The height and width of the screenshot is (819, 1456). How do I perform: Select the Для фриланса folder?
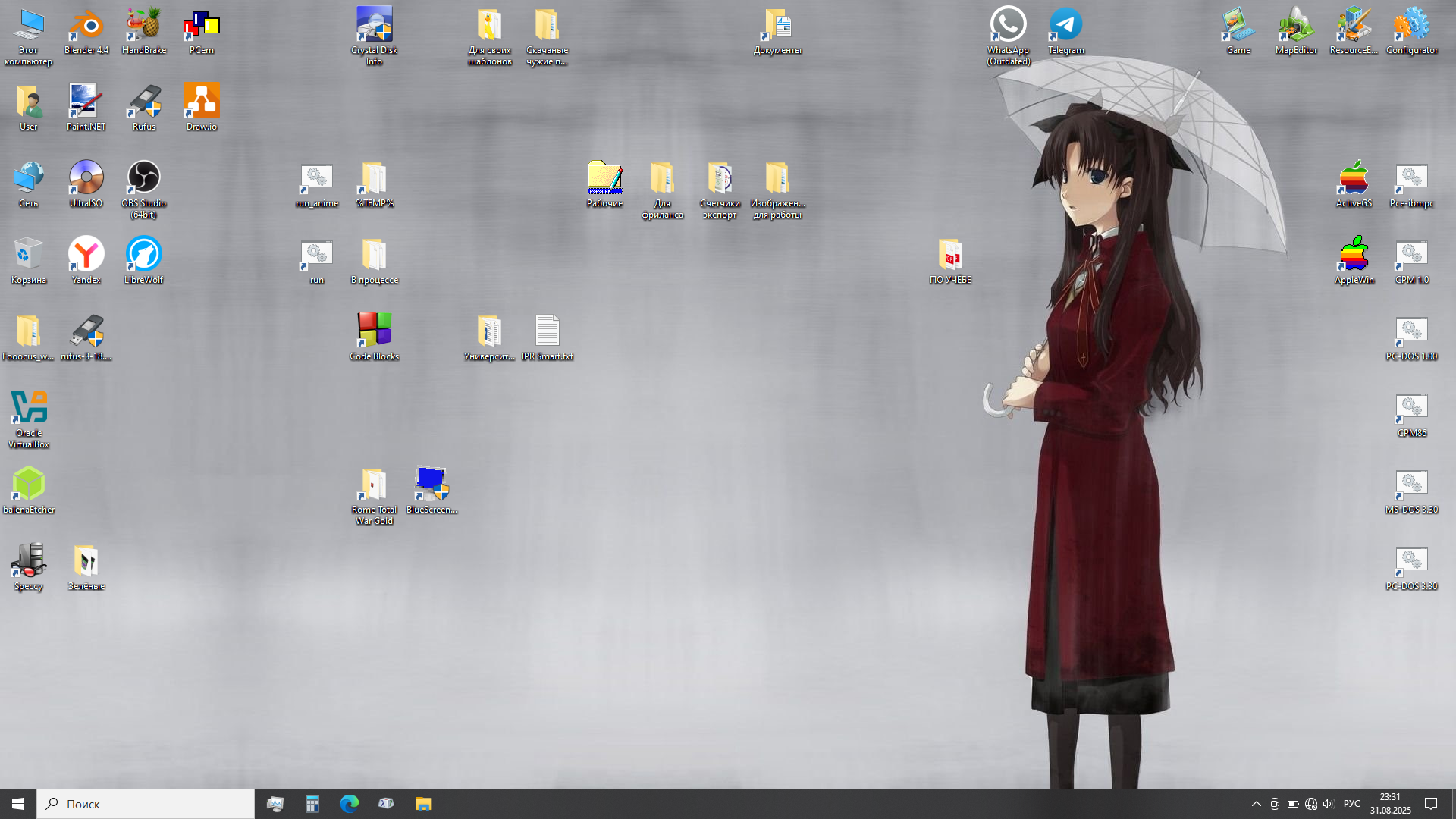tap(662, 190)
